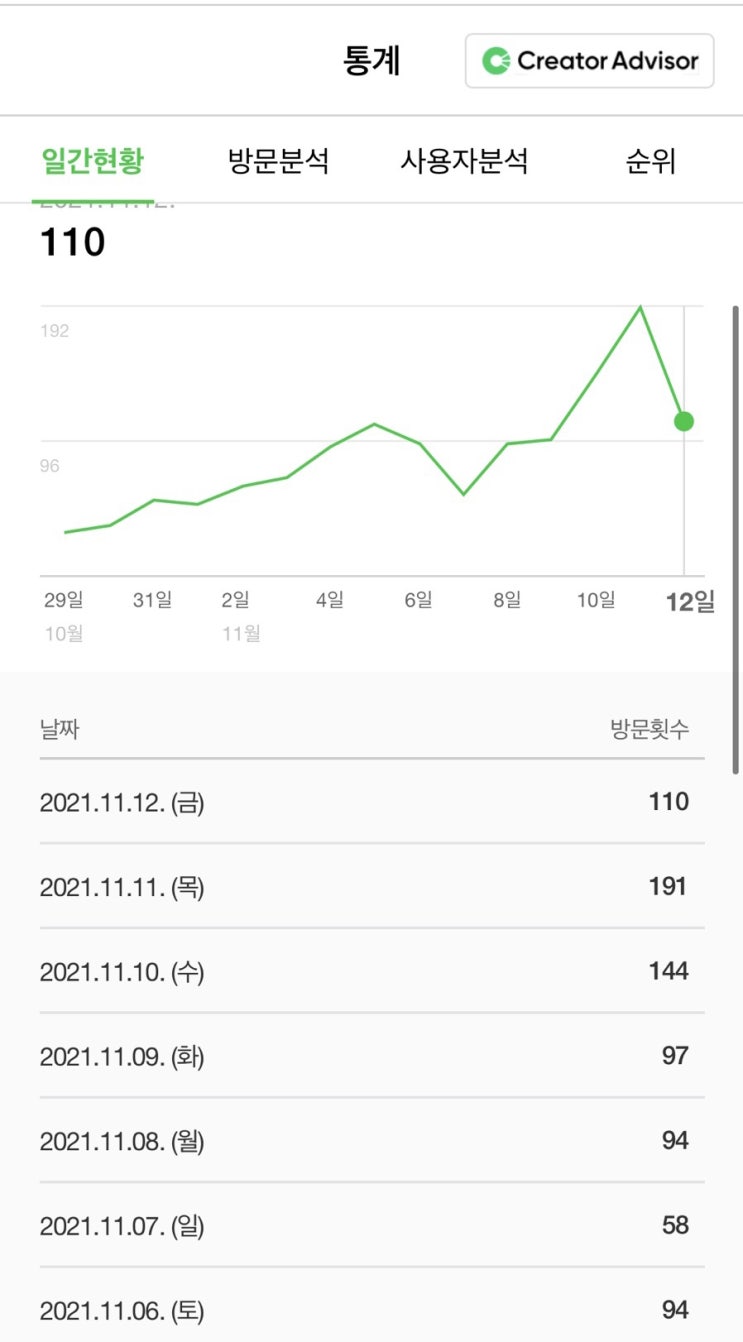The width and height of the screenshot is (743, 1342).
Task: Select the 12일 label on chart axis
Action: [x=691, y=601]
